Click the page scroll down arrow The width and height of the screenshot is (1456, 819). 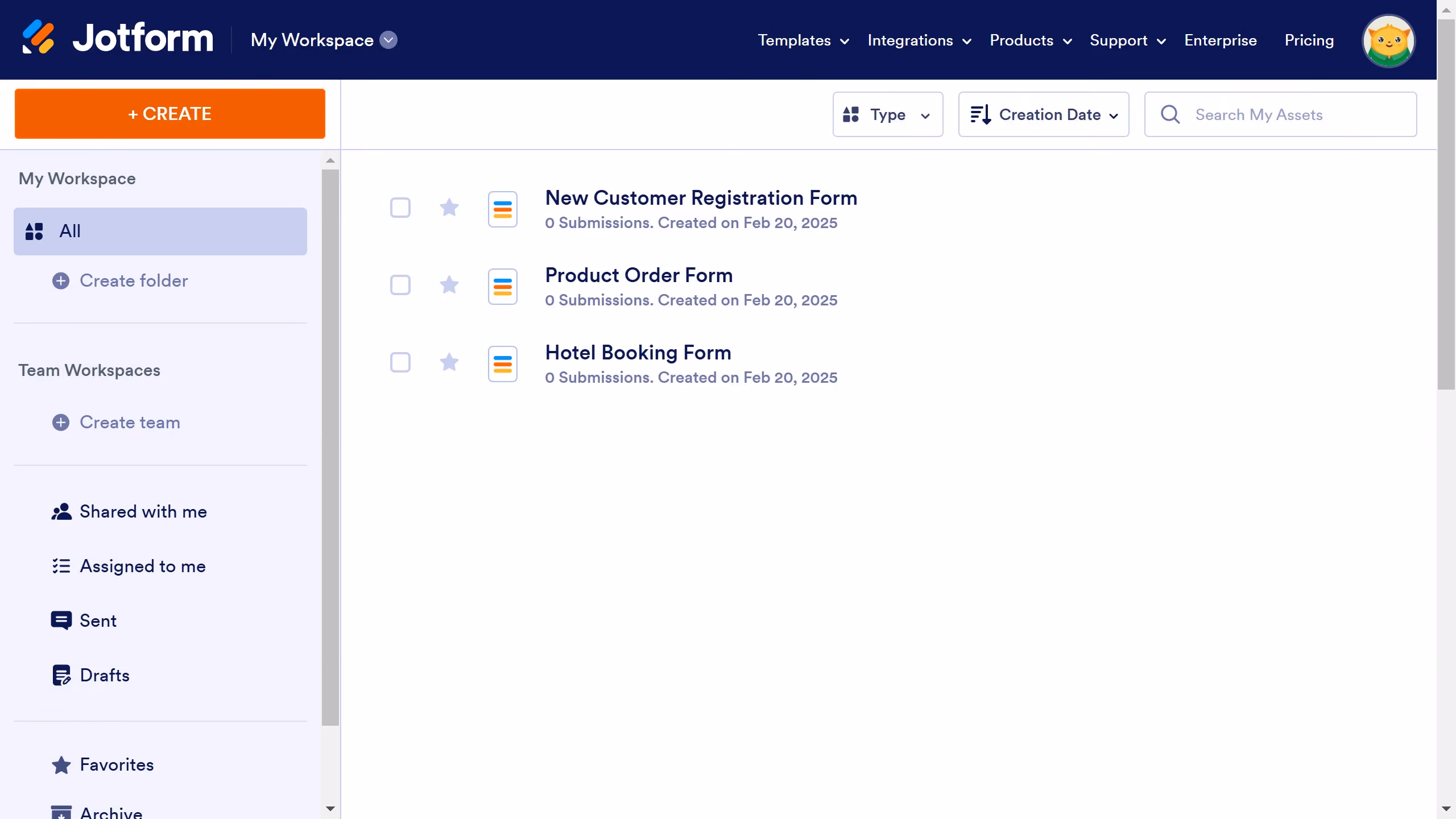click(x=1446, y=808)
